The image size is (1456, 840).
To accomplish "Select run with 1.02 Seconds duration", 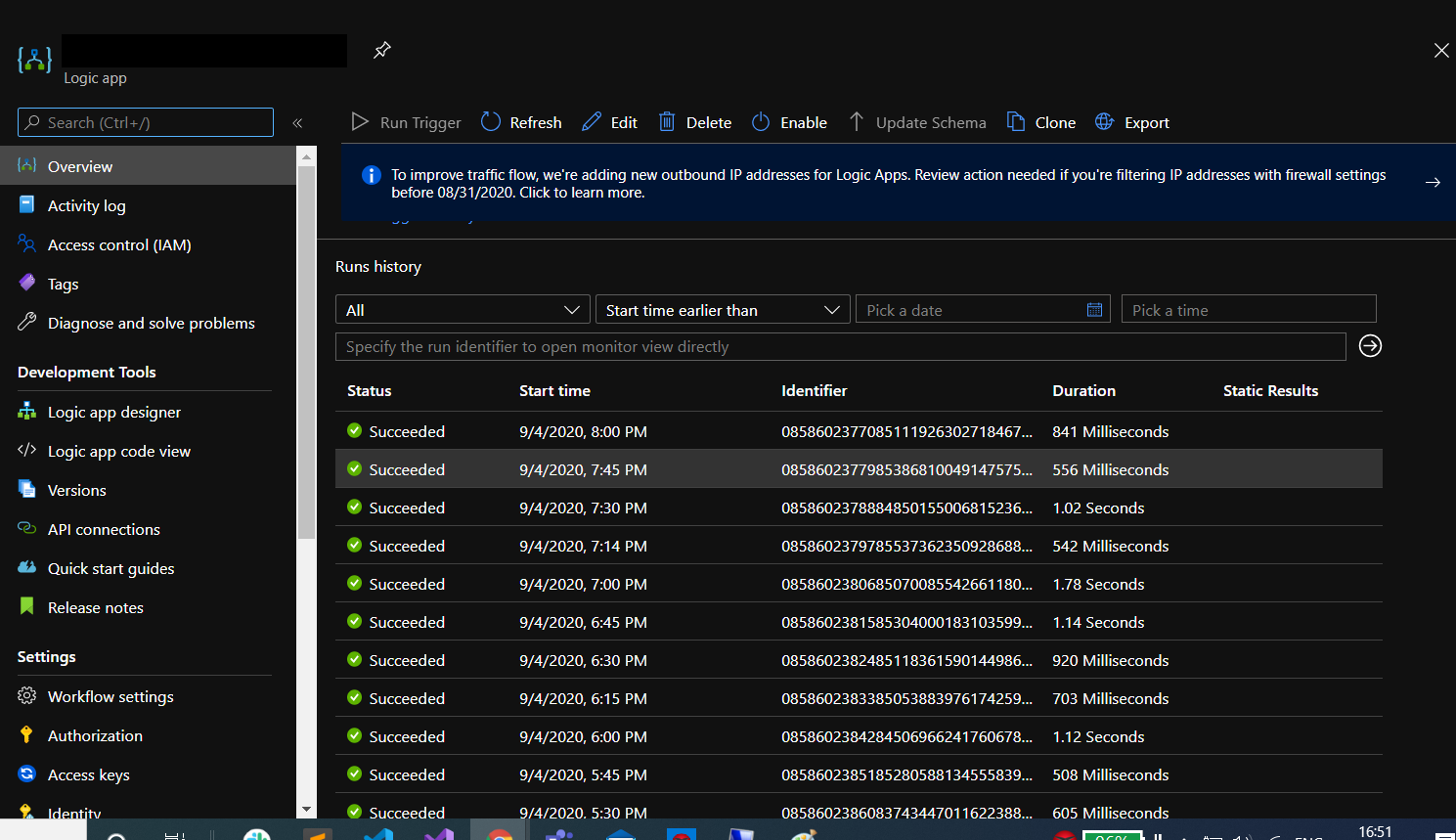I will click(859, 508).
